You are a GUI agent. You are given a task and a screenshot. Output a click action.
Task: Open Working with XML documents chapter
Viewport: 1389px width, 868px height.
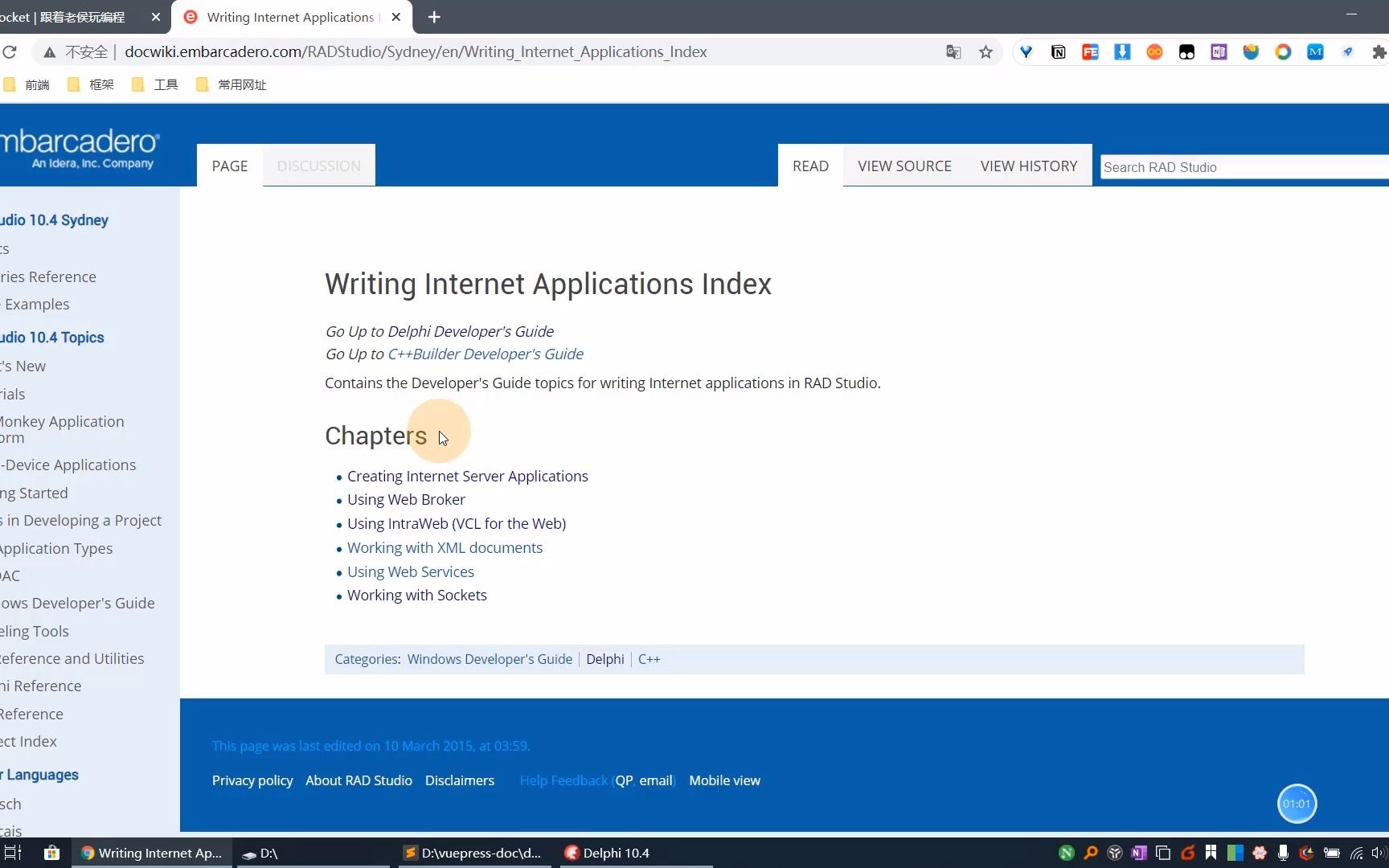(x=445, y=547)
